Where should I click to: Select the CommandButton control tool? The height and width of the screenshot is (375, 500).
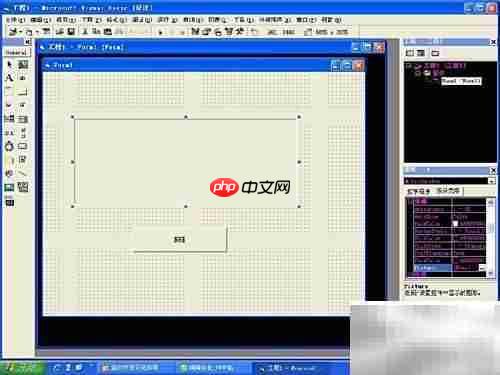click(x=23, y=91)
